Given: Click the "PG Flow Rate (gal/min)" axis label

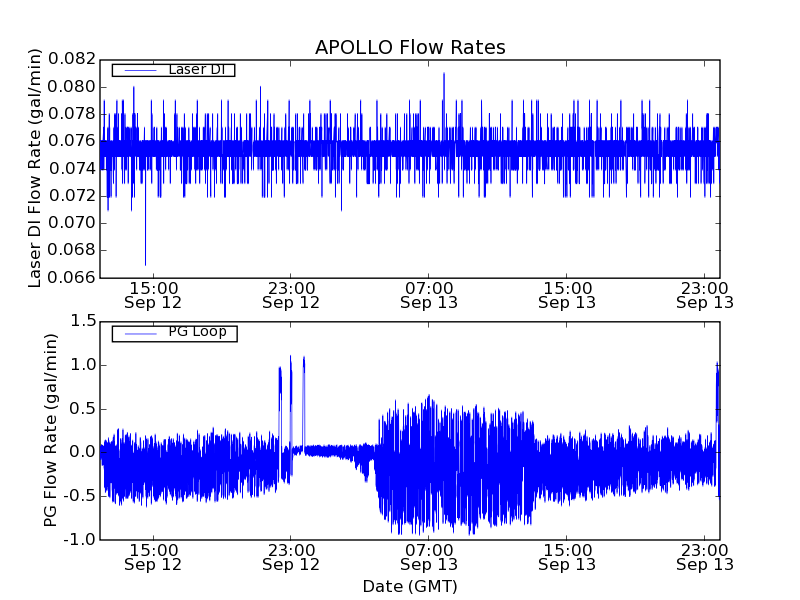Looking at the screenshot, I should tap(51, 431).
